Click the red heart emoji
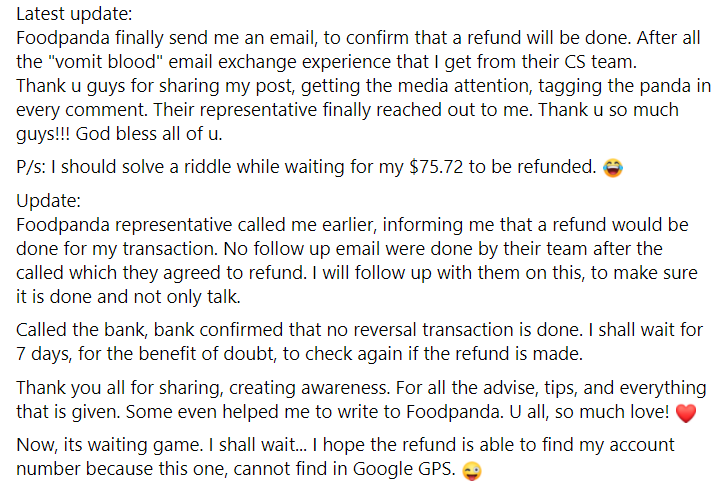The height and width of the screenshot is (486, 724). (x=685, y=412)
